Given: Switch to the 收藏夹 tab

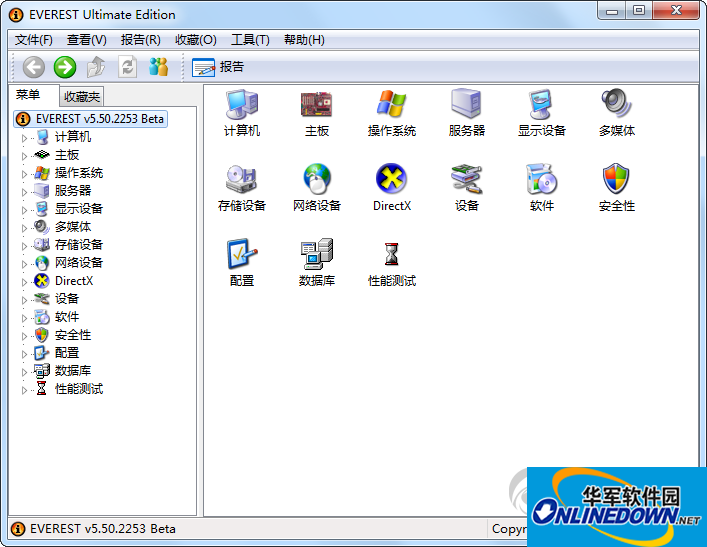Looking at the screenshot, I should (x=82, y=97).
